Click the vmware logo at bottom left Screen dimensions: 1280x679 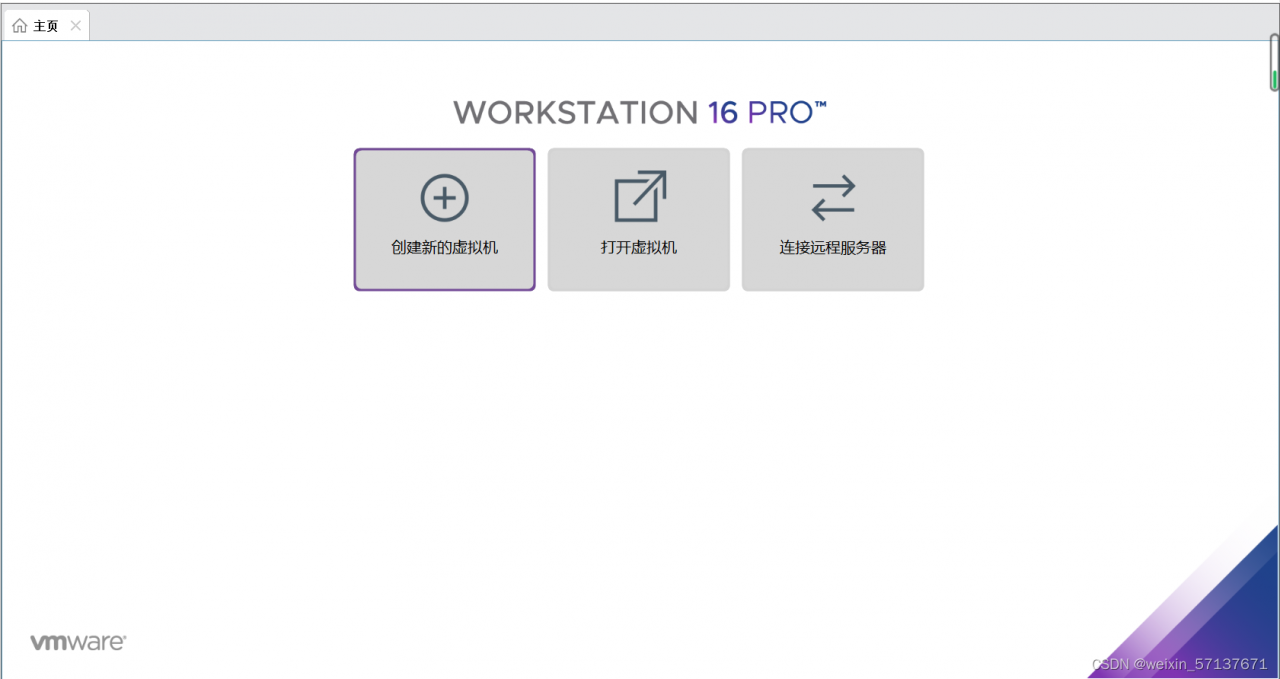coord(78,642)
